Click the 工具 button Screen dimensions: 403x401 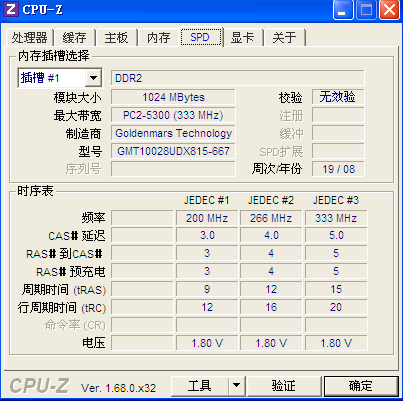tap(200, 386)
